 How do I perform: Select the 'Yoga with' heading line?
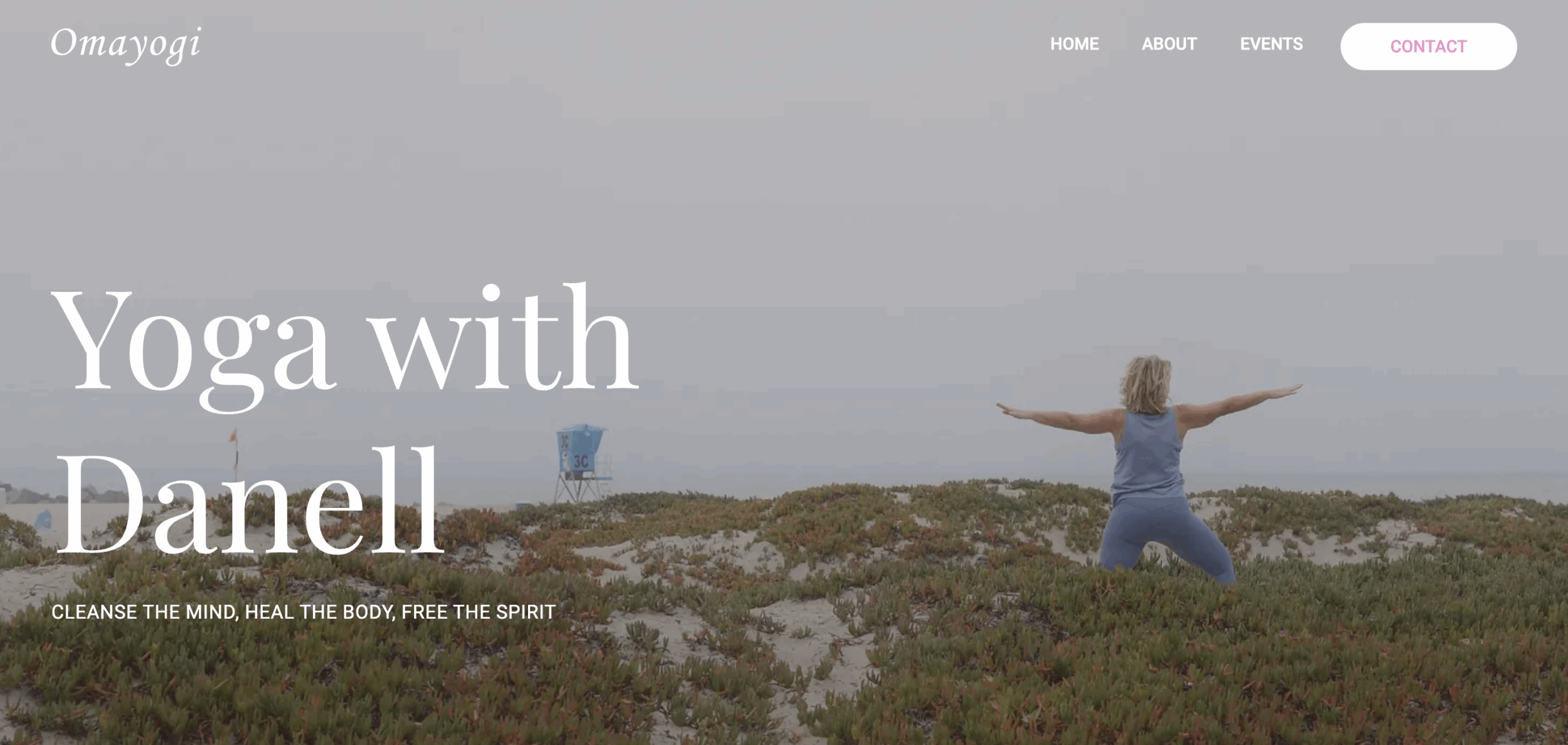[346, 346]
